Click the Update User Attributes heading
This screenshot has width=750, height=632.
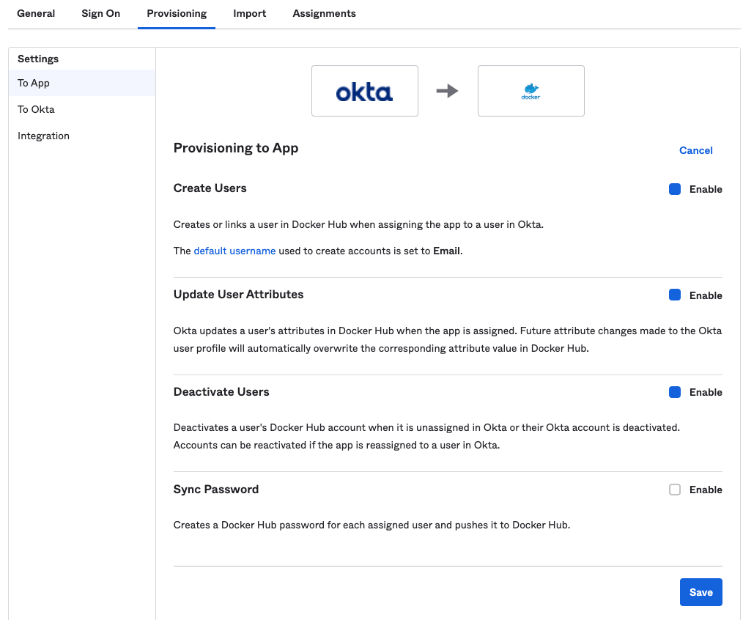(x=238, y=294)
